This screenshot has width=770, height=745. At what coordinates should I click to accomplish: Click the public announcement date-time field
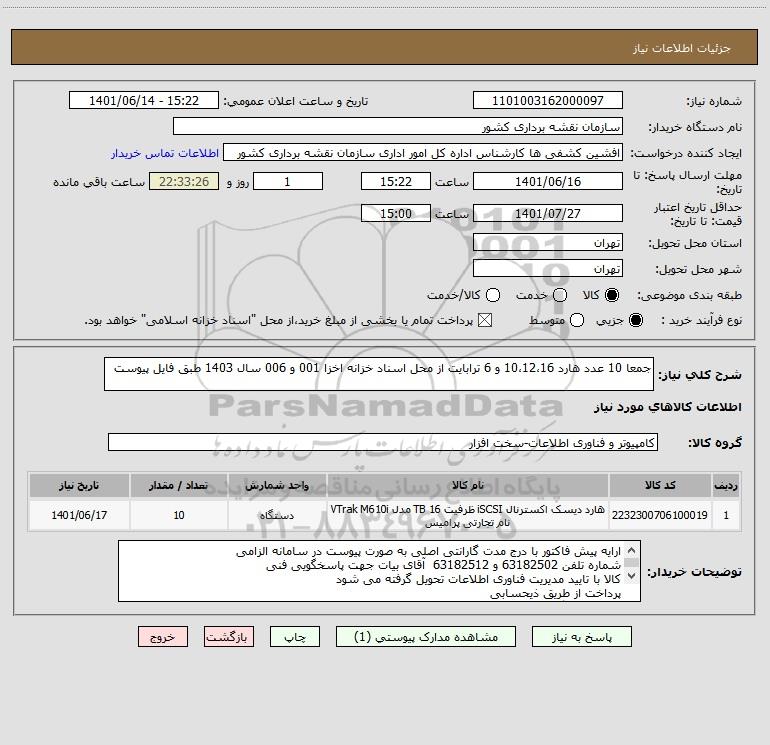[x=144, y=100]
